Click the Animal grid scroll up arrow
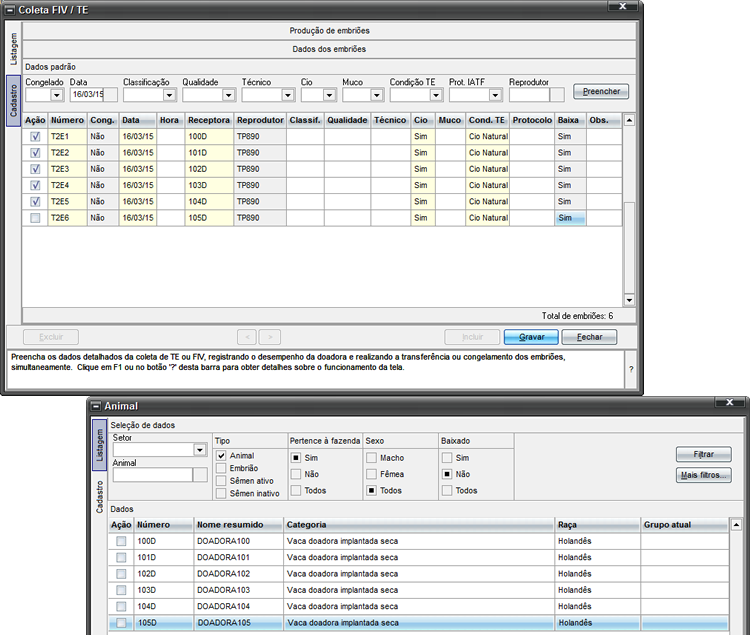 [x=736, y=525]
